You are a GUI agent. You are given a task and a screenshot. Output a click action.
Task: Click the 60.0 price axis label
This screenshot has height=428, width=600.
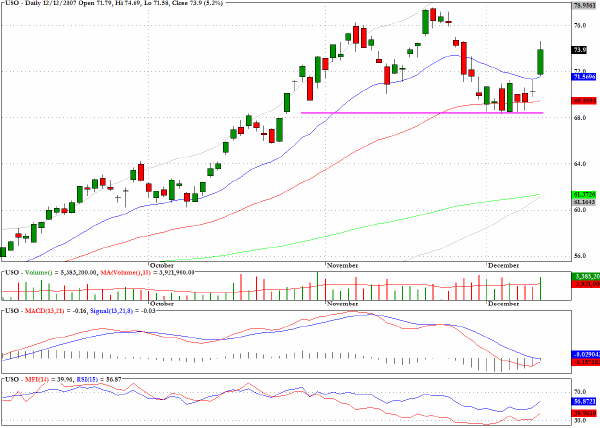click(x=580, y=210)
